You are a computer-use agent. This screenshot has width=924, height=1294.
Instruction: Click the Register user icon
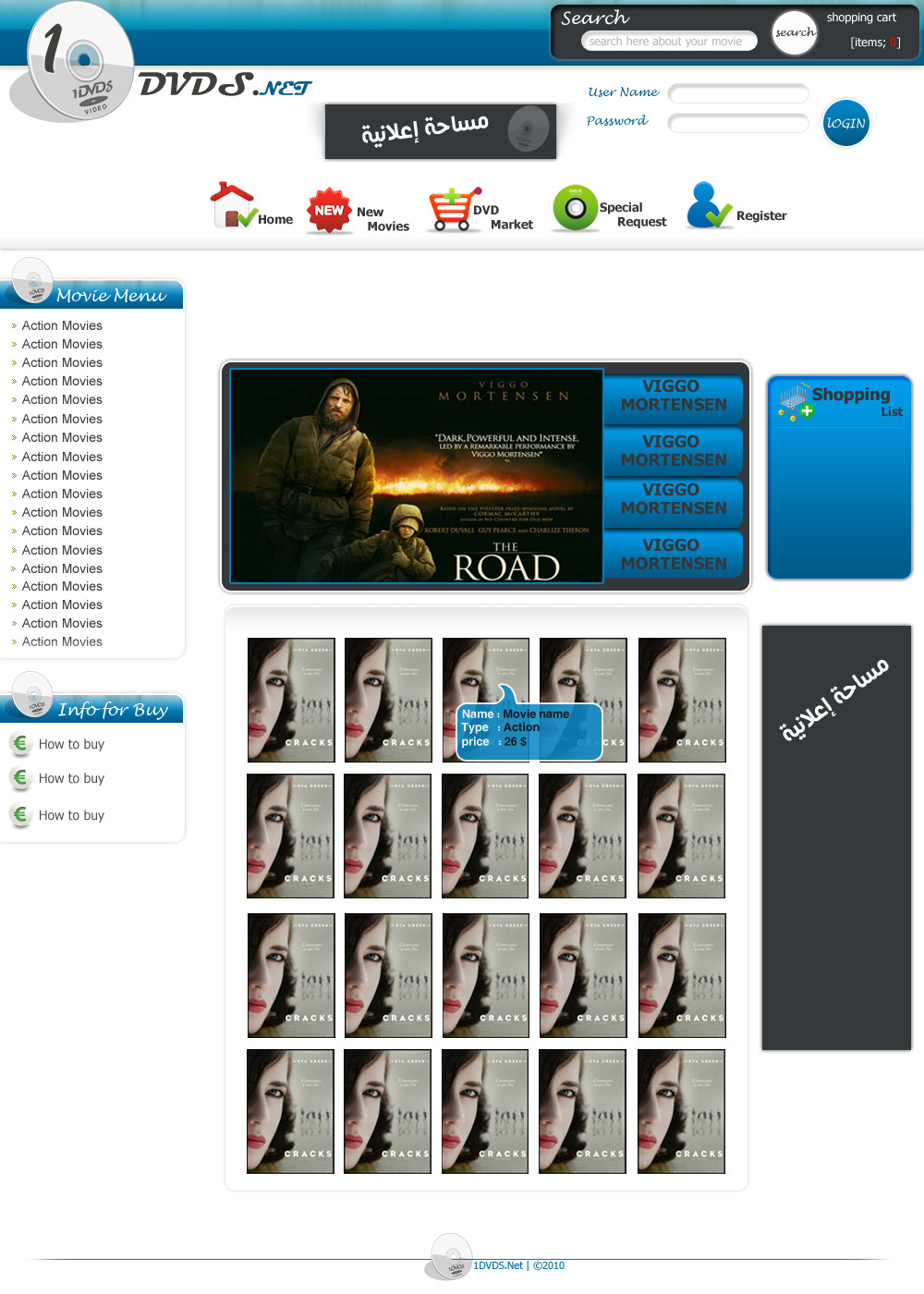(708, 206)
